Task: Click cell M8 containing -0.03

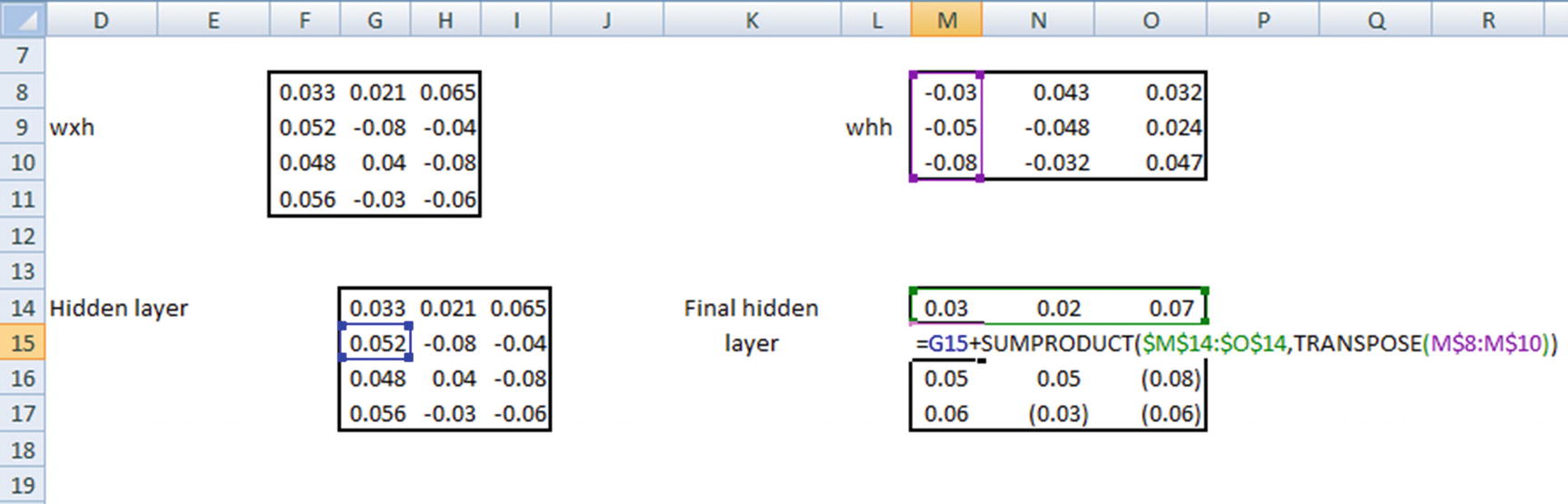Action: point(946,92)
